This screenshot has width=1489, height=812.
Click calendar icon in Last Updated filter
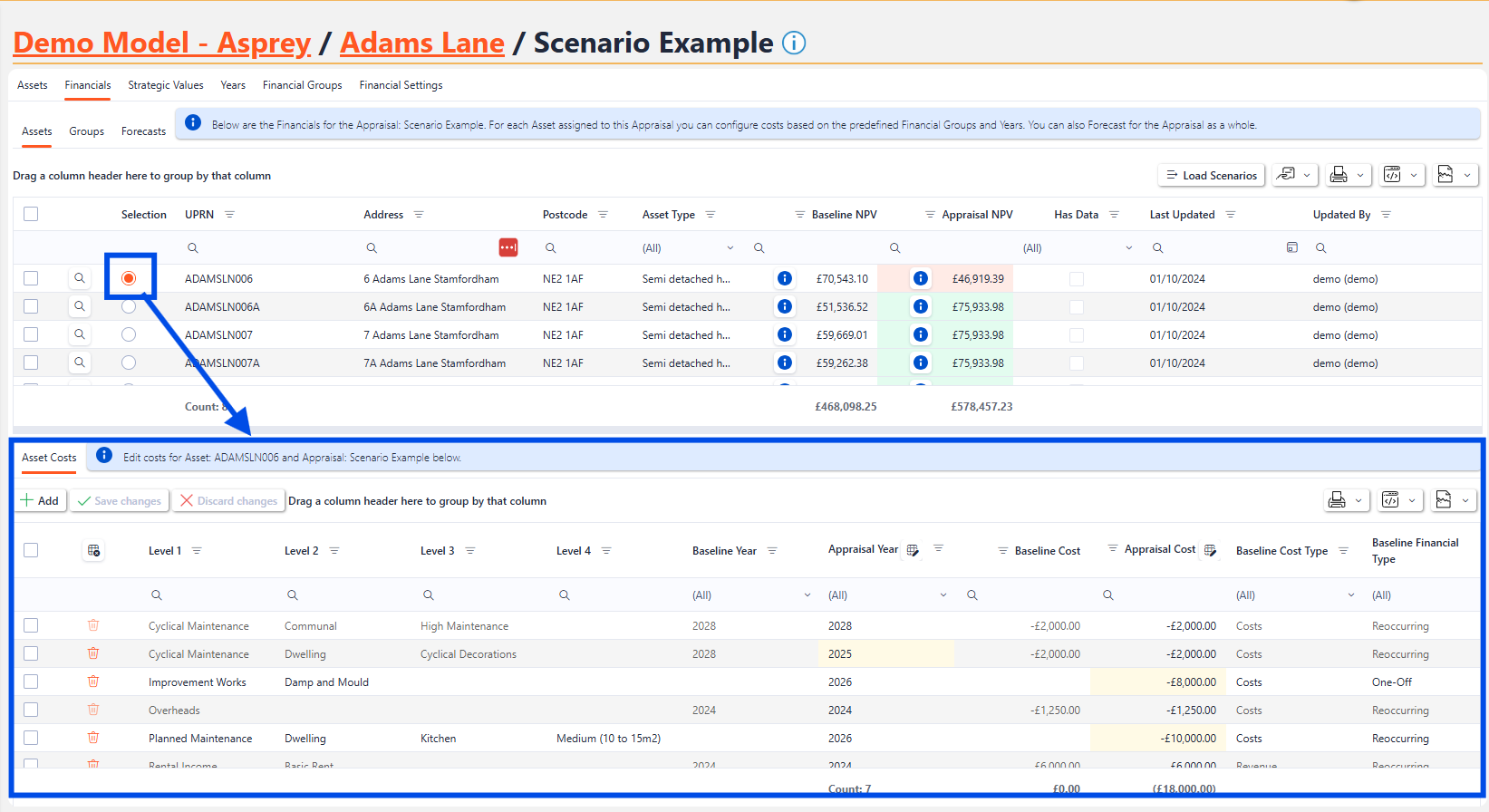click(1292, 247)
